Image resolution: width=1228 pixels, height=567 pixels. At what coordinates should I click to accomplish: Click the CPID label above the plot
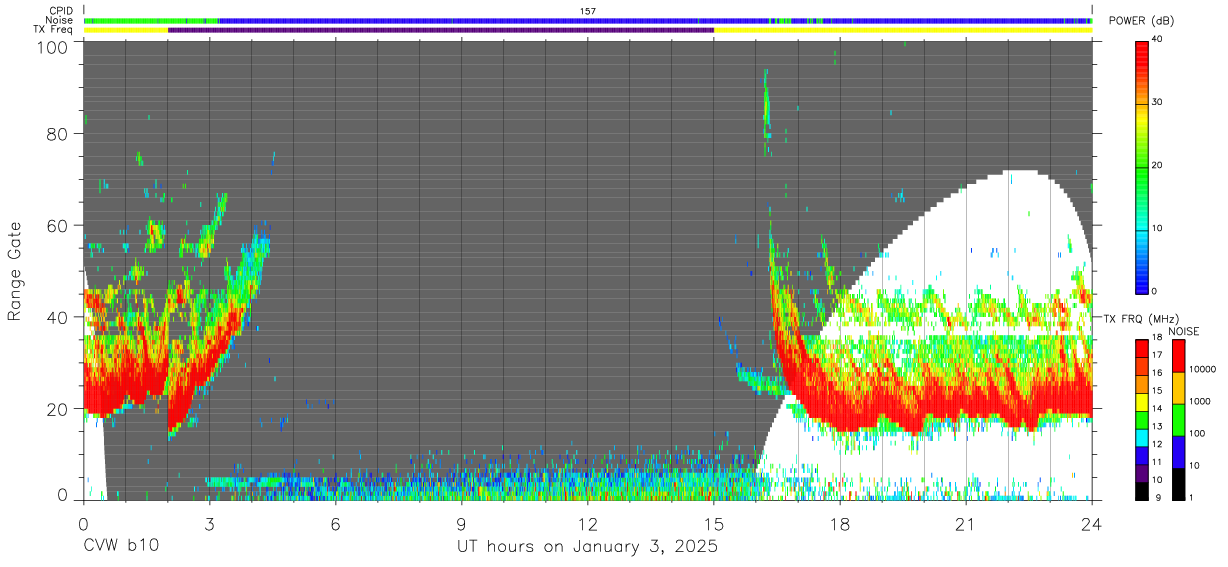[62, 10]
